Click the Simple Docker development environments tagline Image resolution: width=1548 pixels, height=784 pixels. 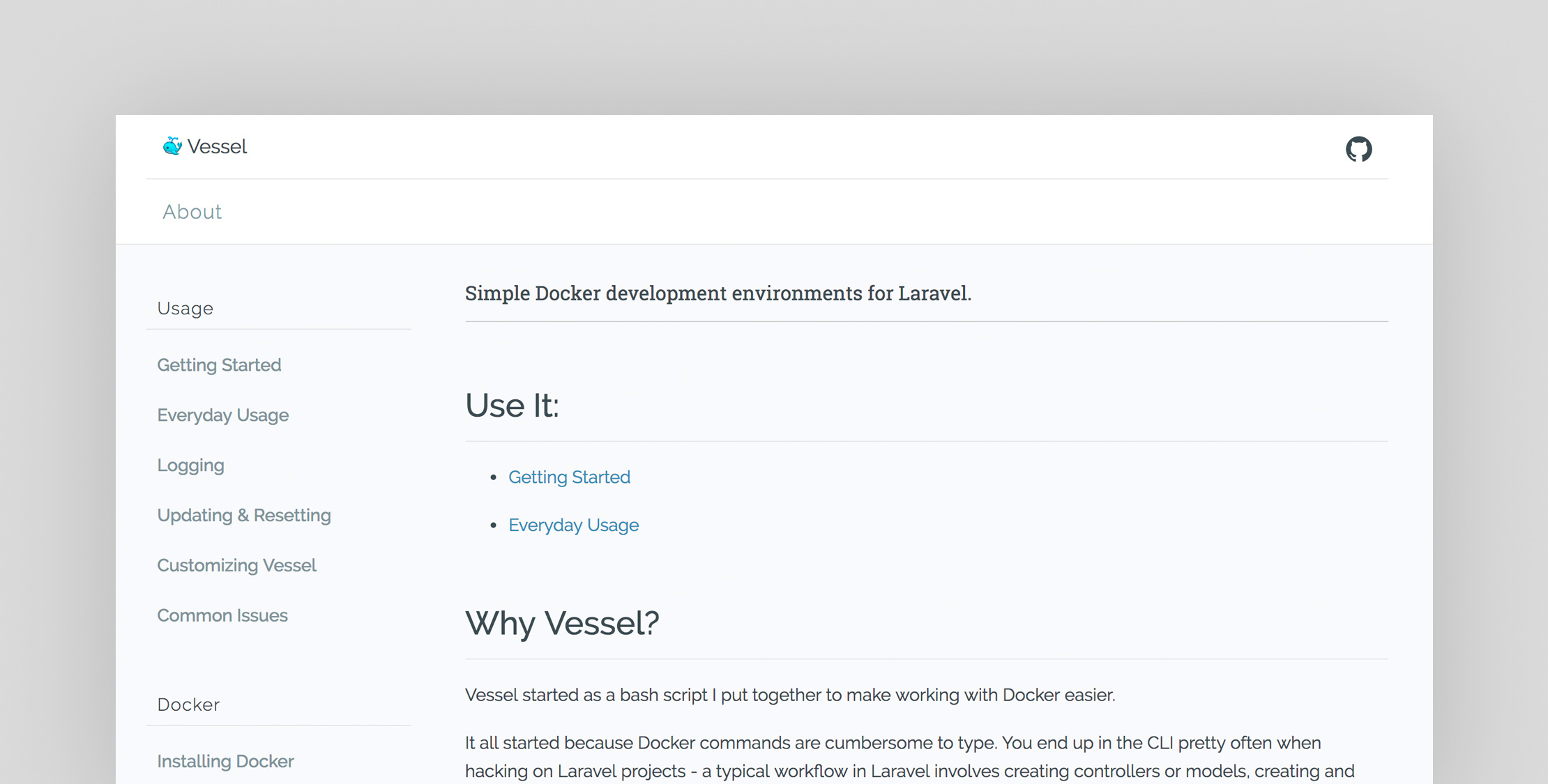pyautogui.click(x=718, y=293)
